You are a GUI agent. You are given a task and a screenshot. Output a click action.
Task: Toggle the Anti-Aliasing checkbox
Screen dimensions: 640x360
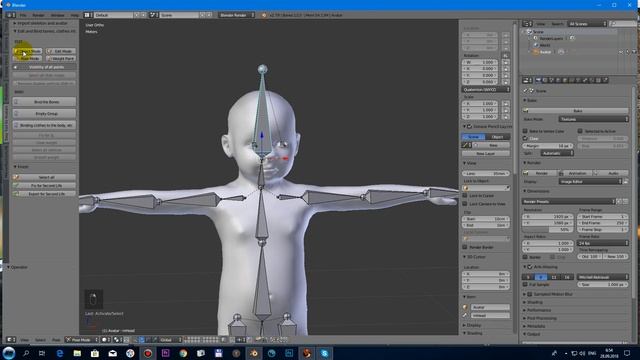[530, 267]
